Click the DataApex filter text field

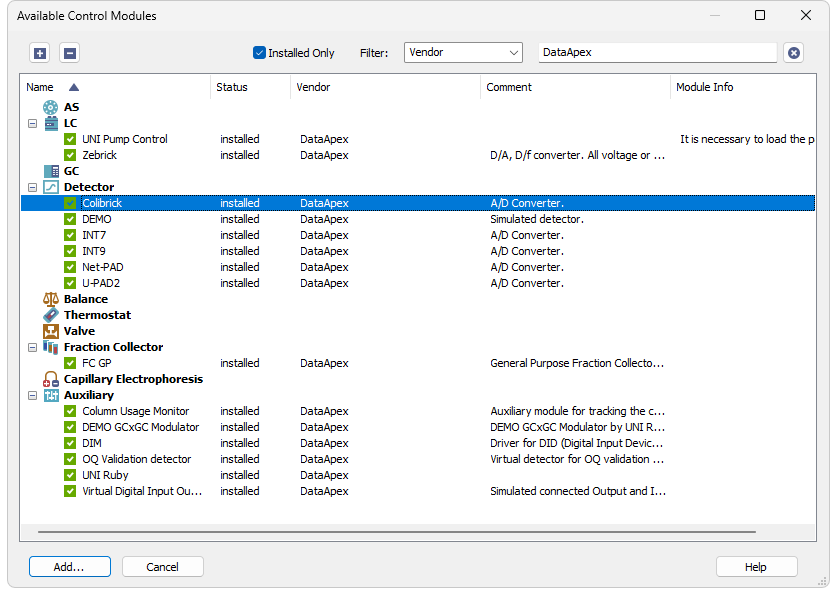click(658, 53)
